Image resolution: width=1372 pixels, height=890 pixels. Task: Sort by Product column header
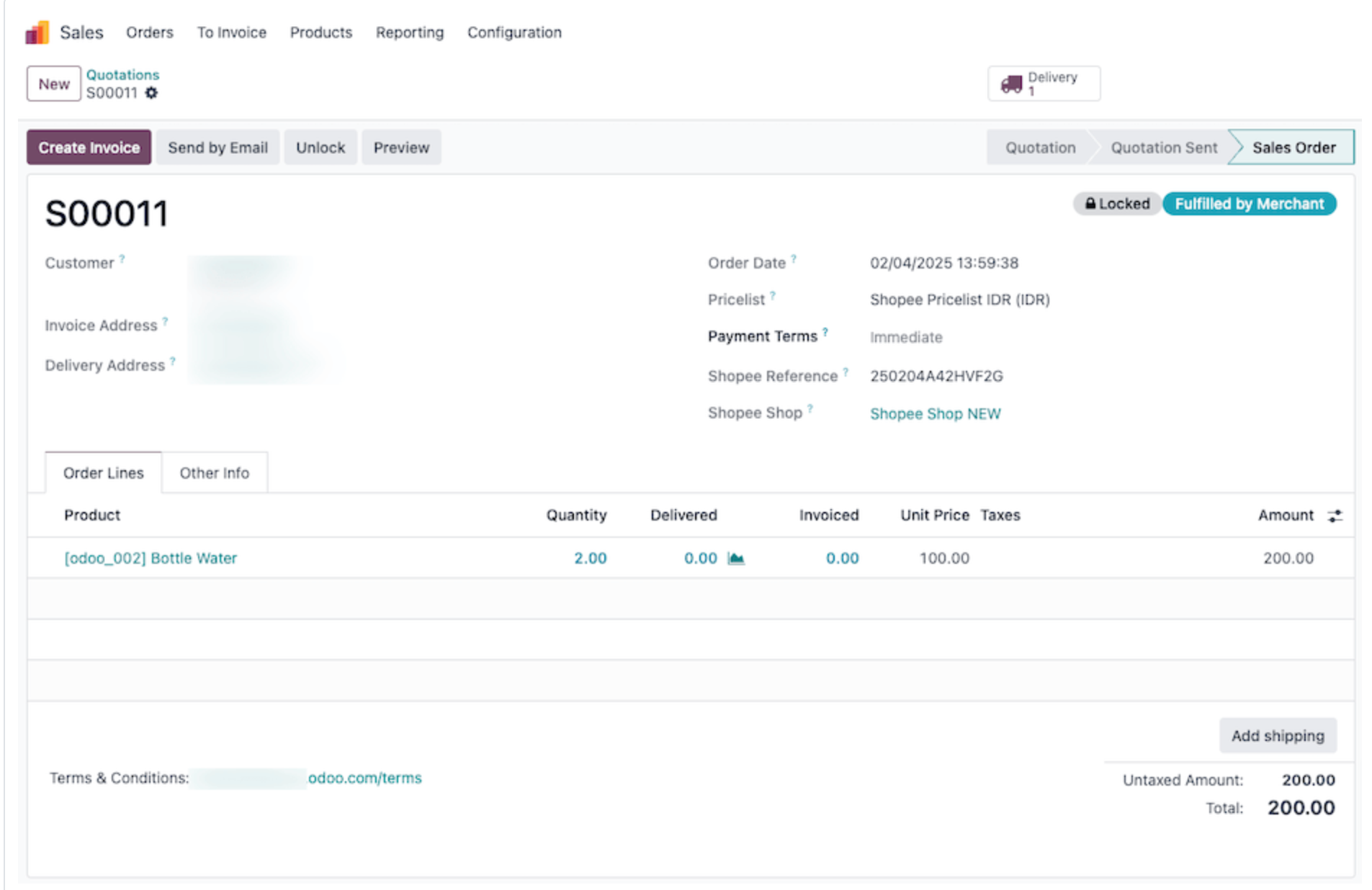click(x=92, y=516)
